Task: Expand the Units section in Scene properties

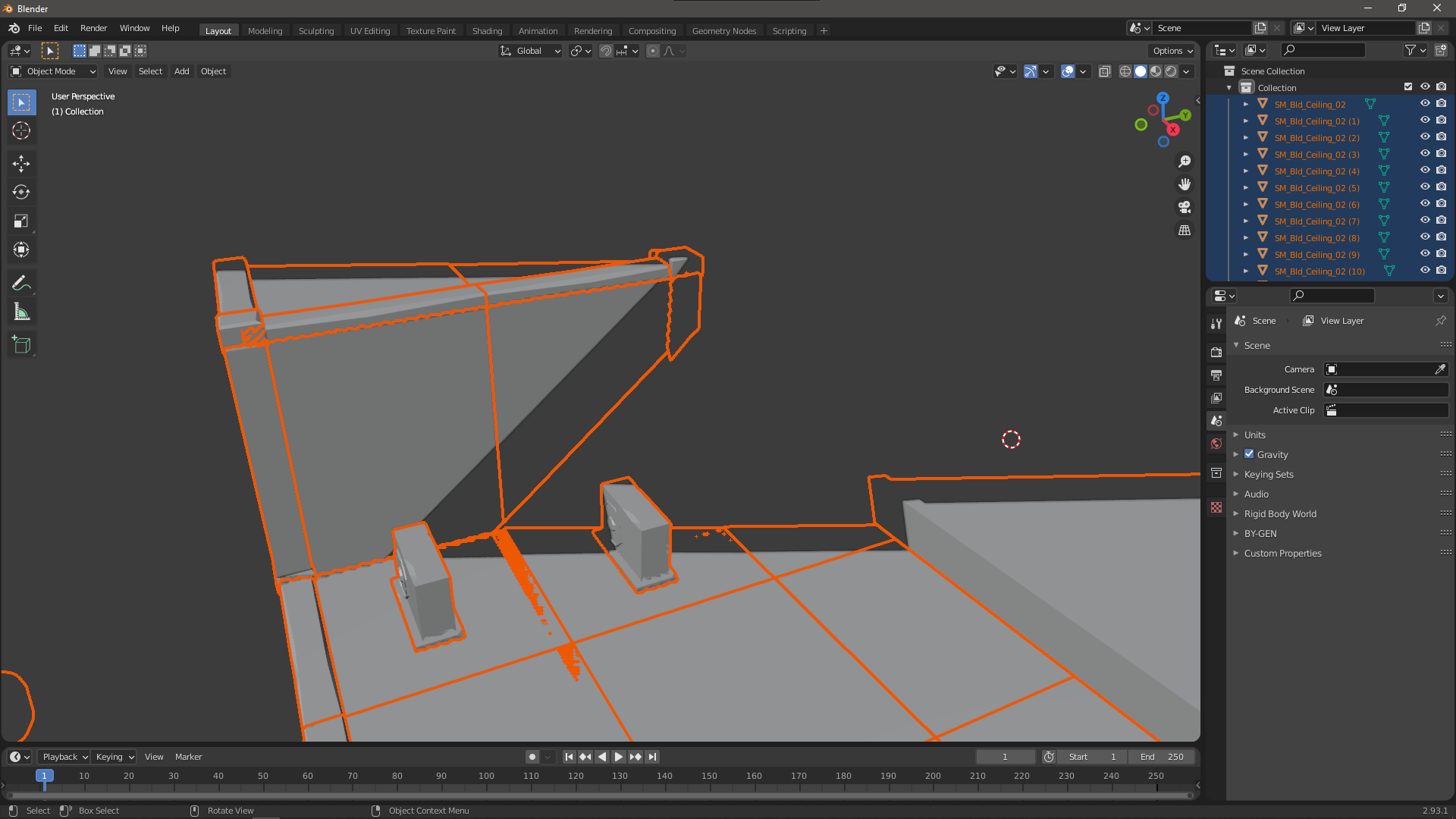Action: pos(1237,435)
